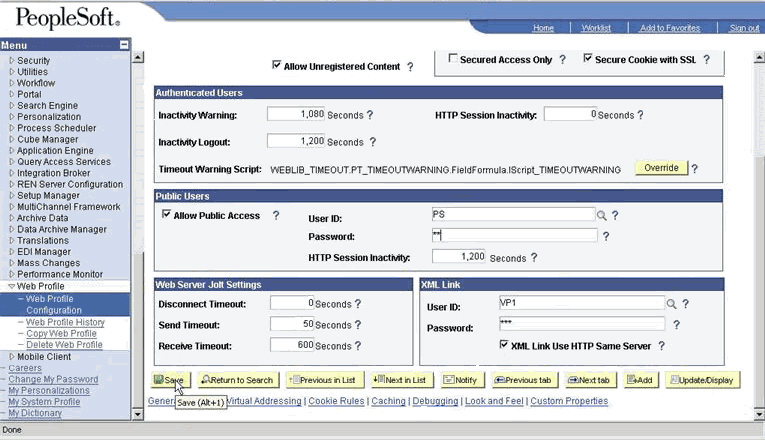Click the User ID lookup magnifier in Public Users
The width and height of the screenshot is (765, 440).
tap(602, 215)
